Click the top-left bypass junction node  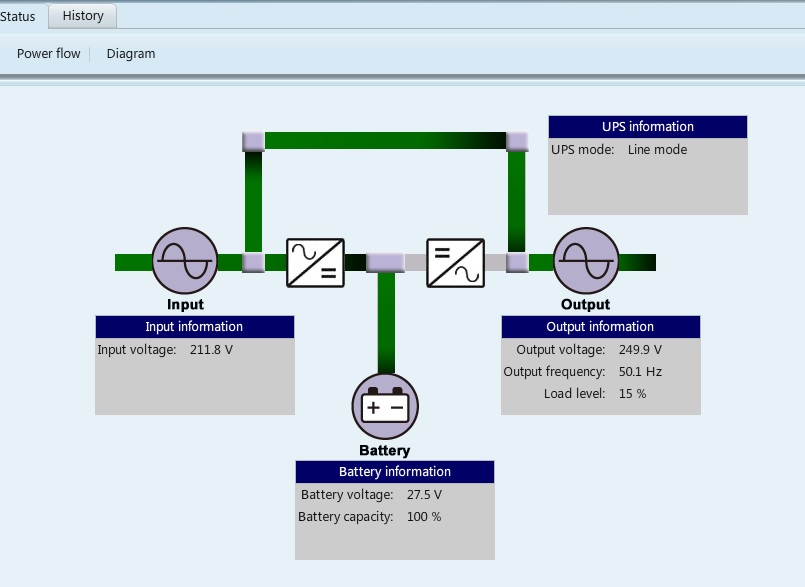click(253, 141)
